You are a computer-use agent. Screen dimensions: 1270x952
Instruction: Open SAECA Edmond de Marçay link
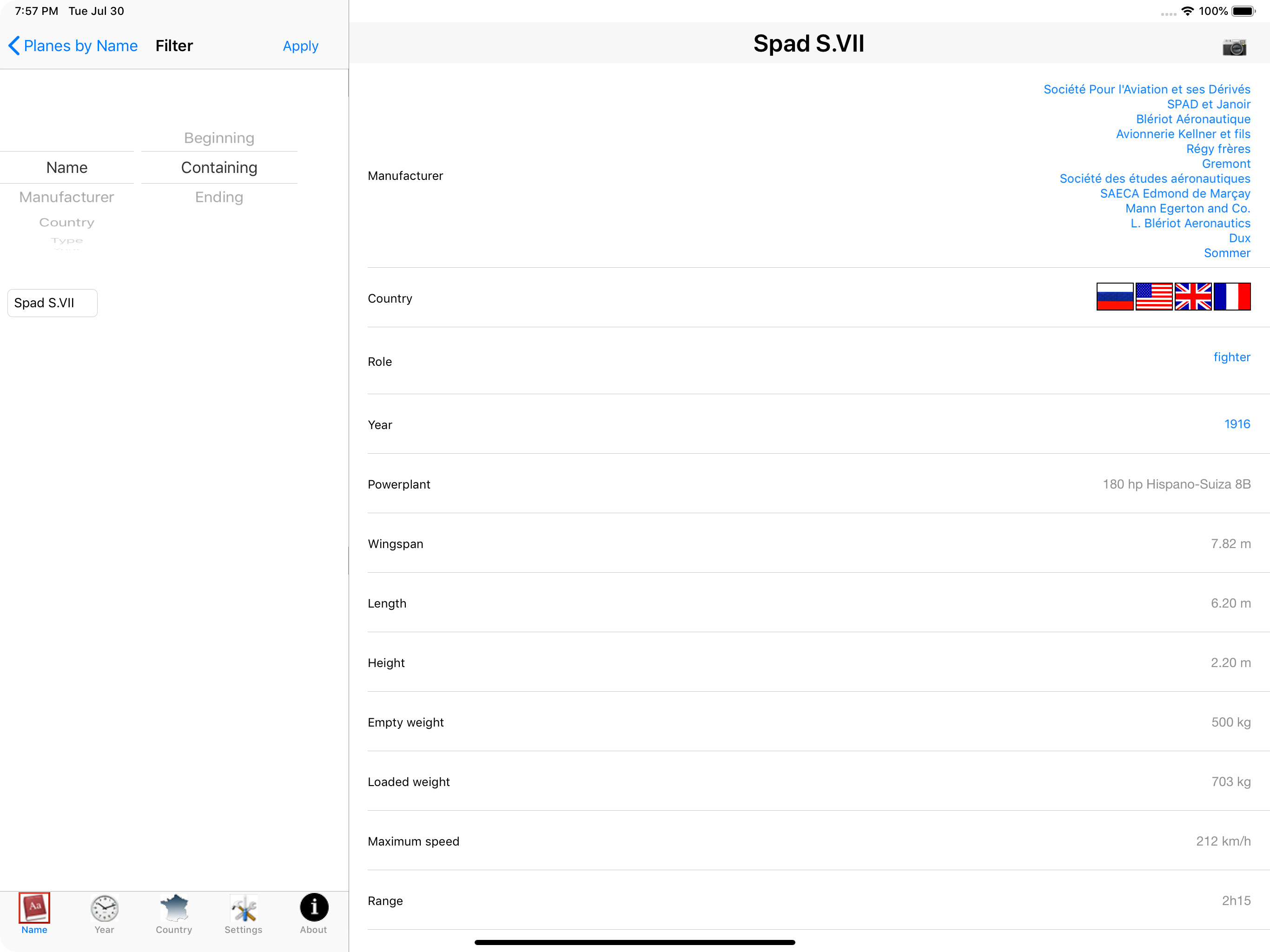1175,193
